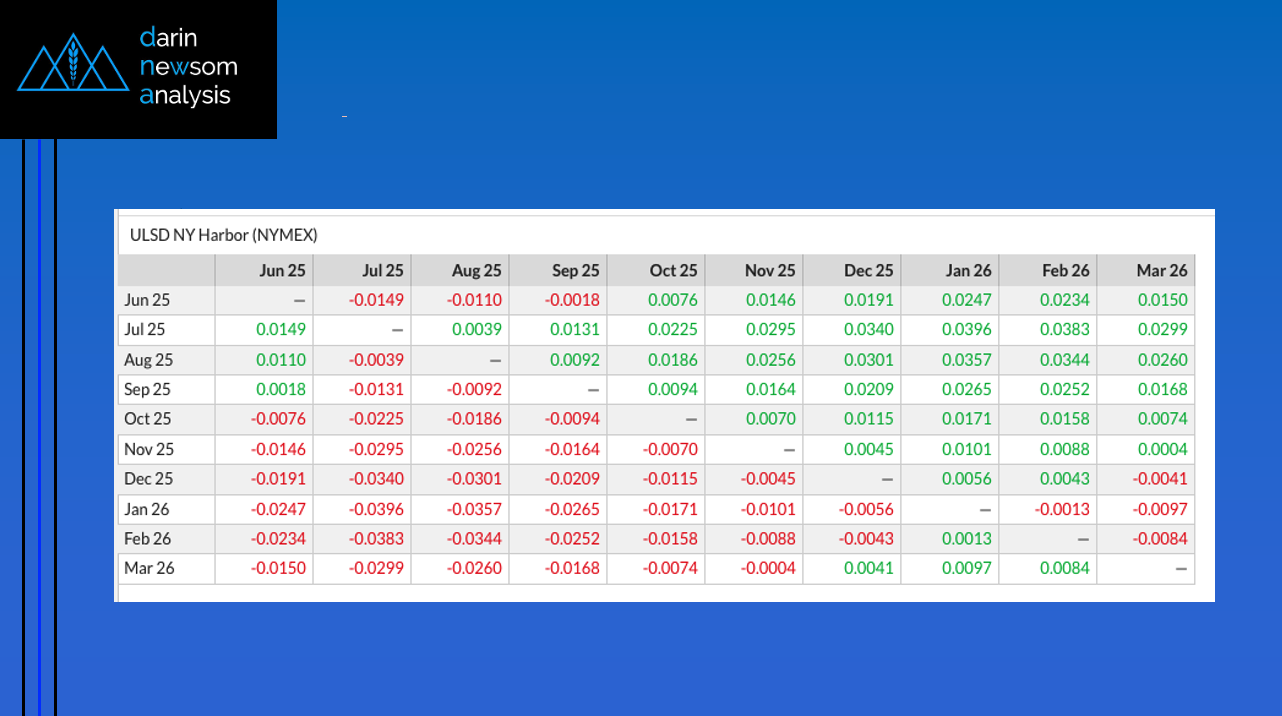Select the ULSD NY Harbor (NYMEX) table title
Image resolution: width=1282 pixels, height=716 pixels.
click(223, 235)
